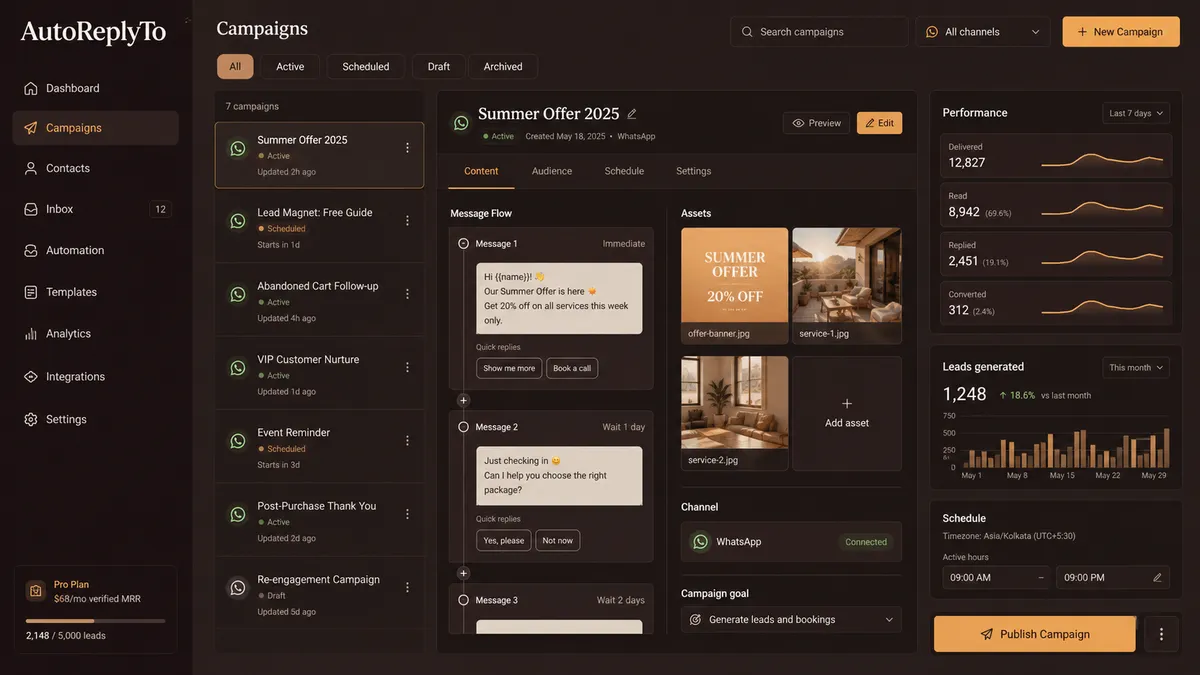Click the 09:00 AM start time field

[x=997, y=577]
